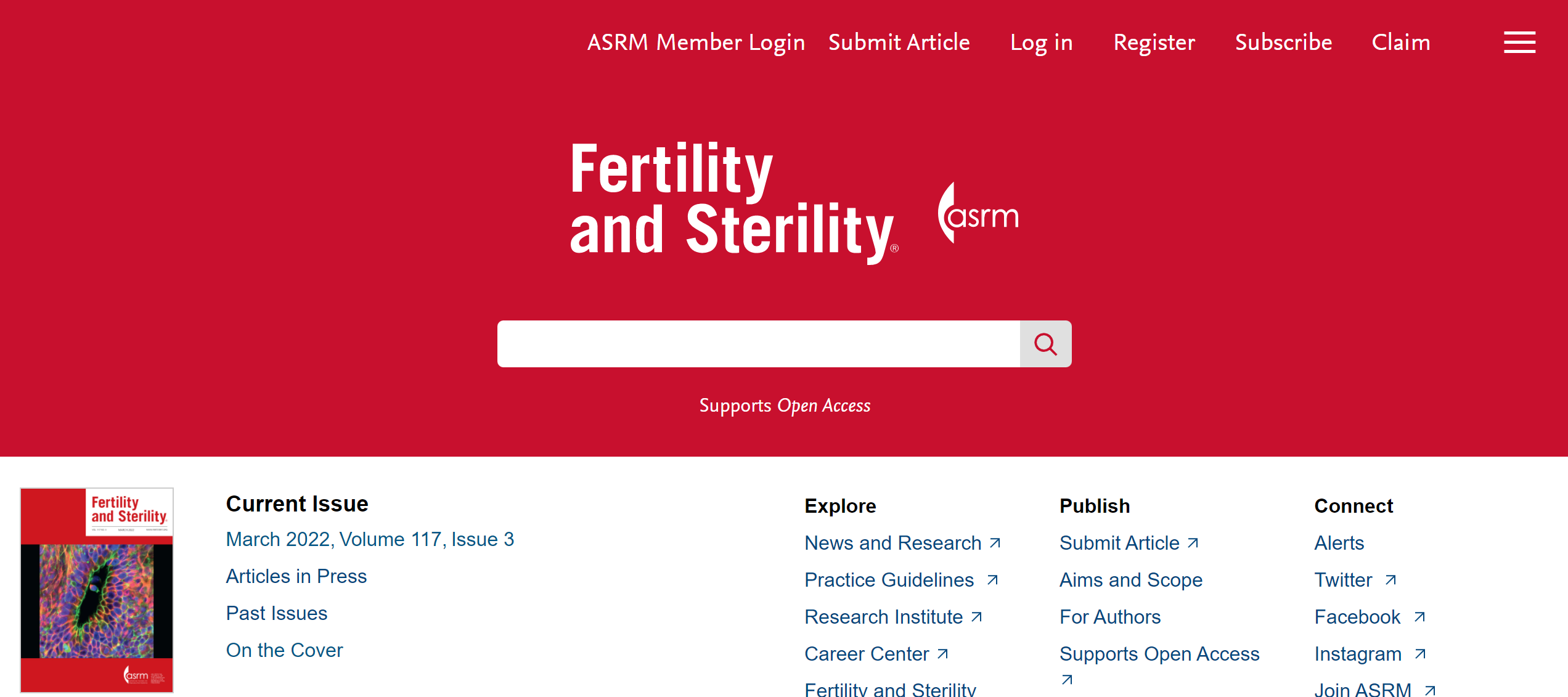
Task: Select Submit Article in top navigation
Action: pos(899,43)
